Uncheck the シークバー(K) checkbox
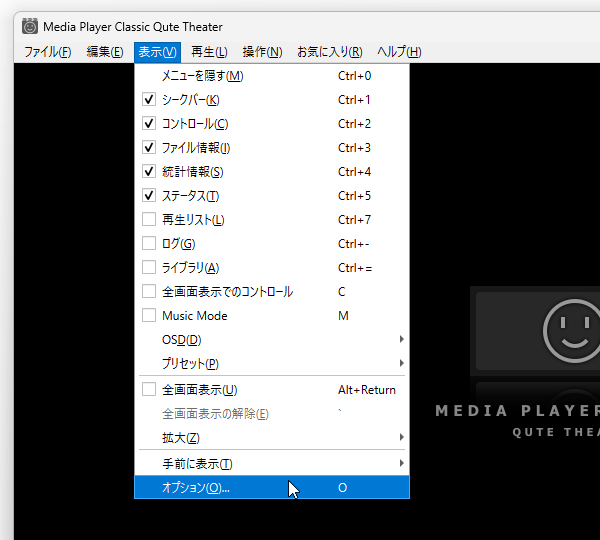 point(148,100)
